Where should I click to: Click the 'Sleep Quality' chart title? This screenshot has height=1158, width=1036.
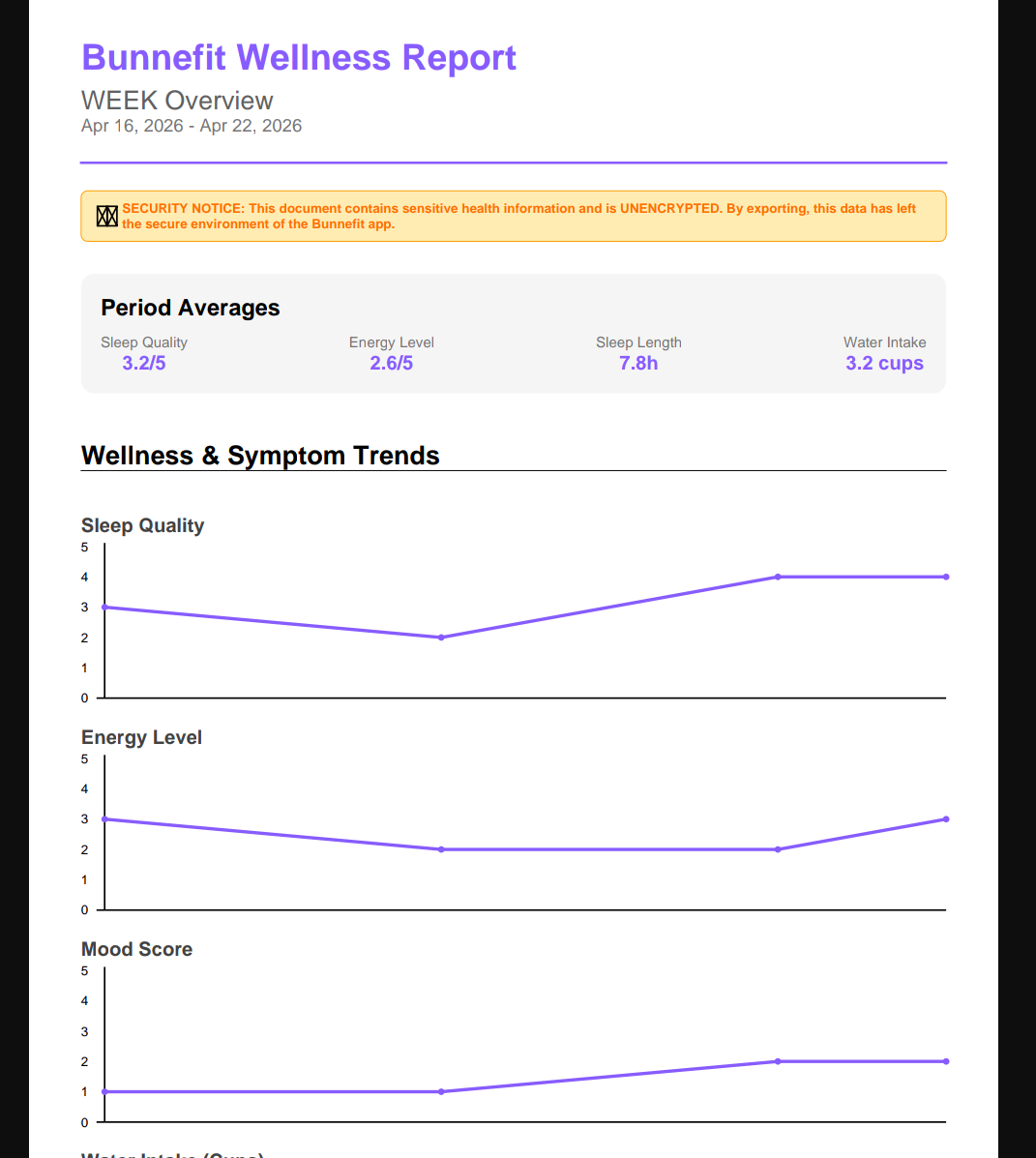click(x=142, y=526)
